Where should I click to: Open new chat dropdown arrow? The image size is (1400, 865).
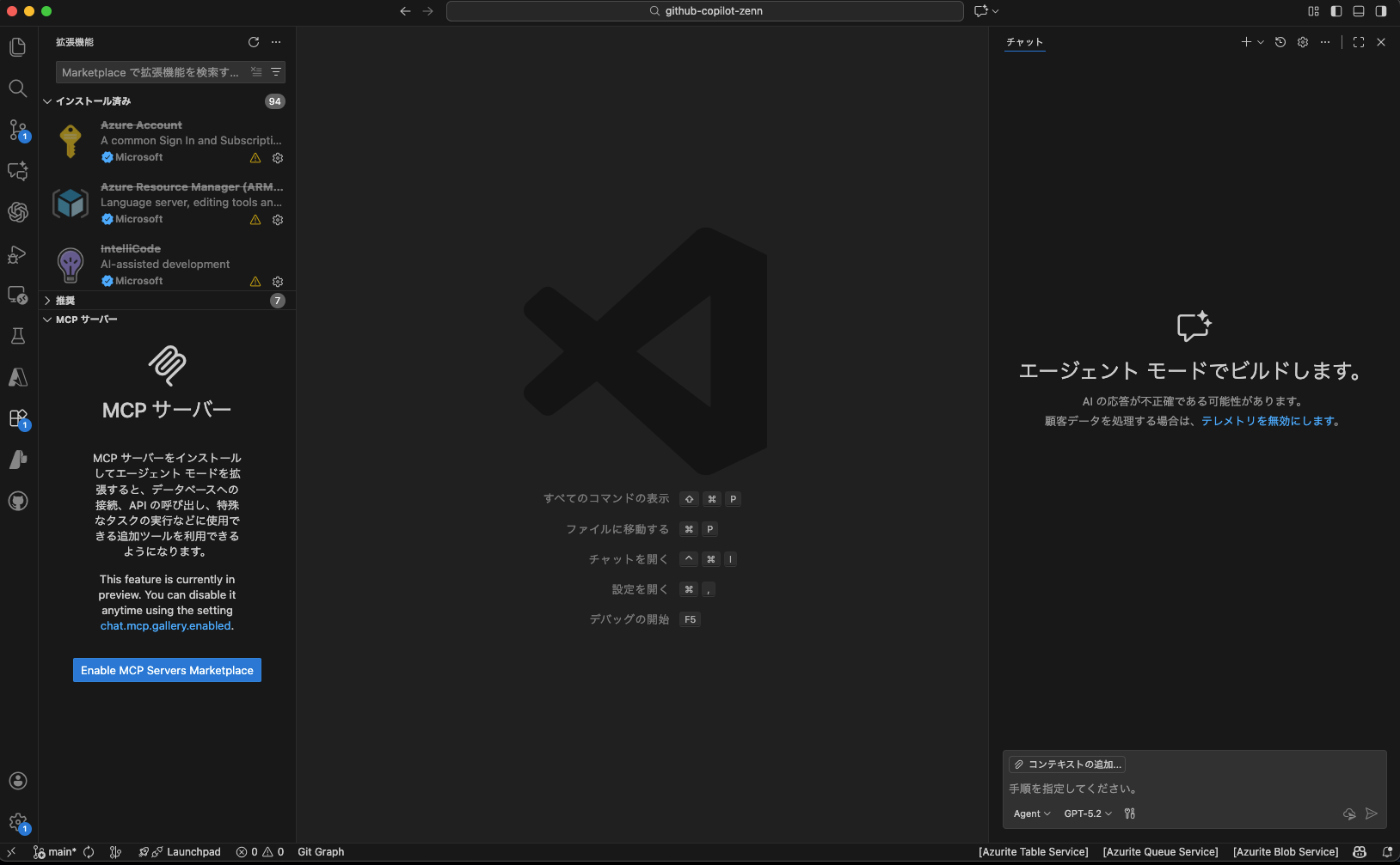[x=1260, y=42]
